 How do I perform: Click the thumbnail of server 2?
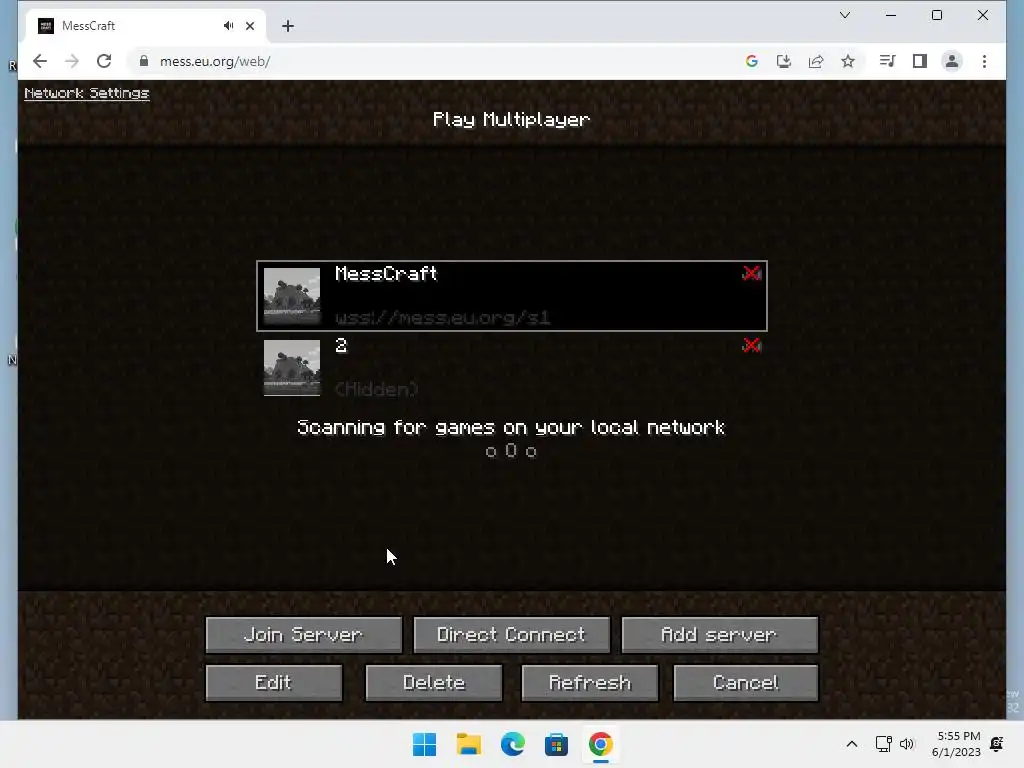pyautogui.click(x=292, y=368)
